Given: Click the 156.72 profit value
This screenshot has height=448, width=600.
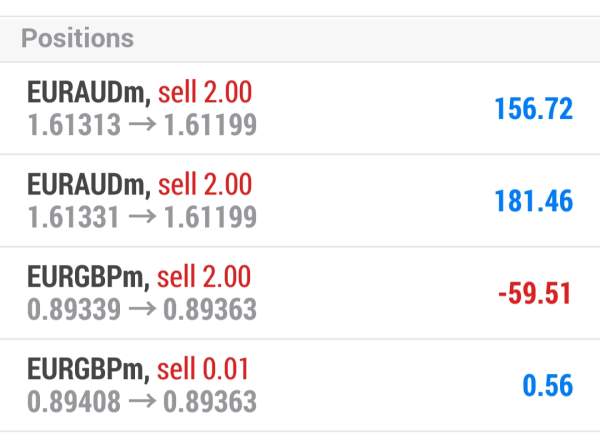Looking at the screenshot, I should tap(533, 109).
